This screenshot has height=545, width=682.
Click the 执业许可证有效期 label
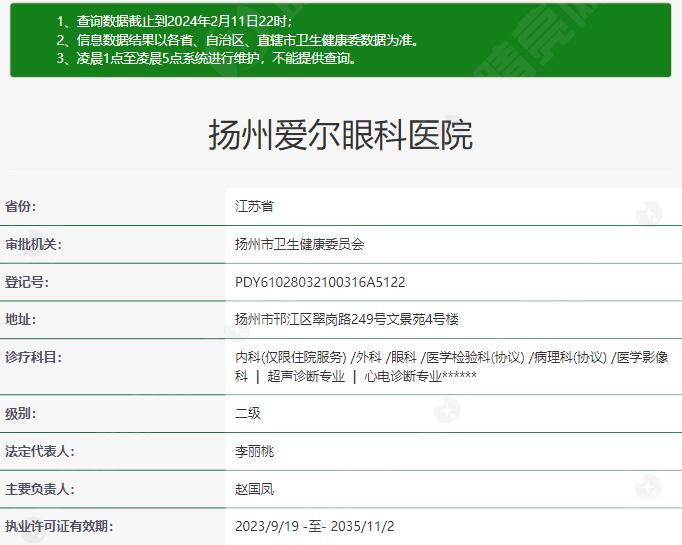coord(59,526)
